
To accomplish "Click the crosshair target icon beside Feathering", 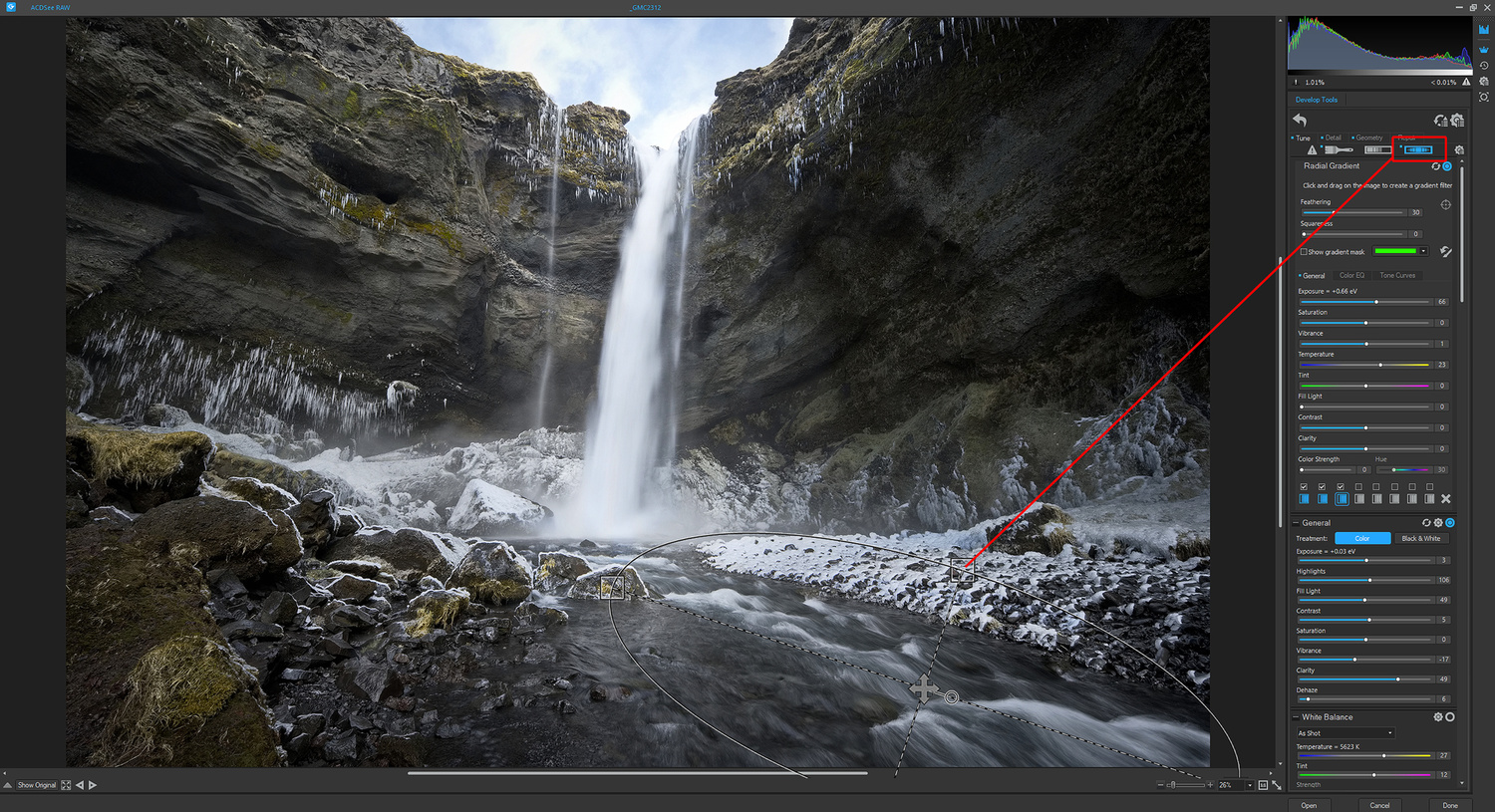I will pos(1445,205).
